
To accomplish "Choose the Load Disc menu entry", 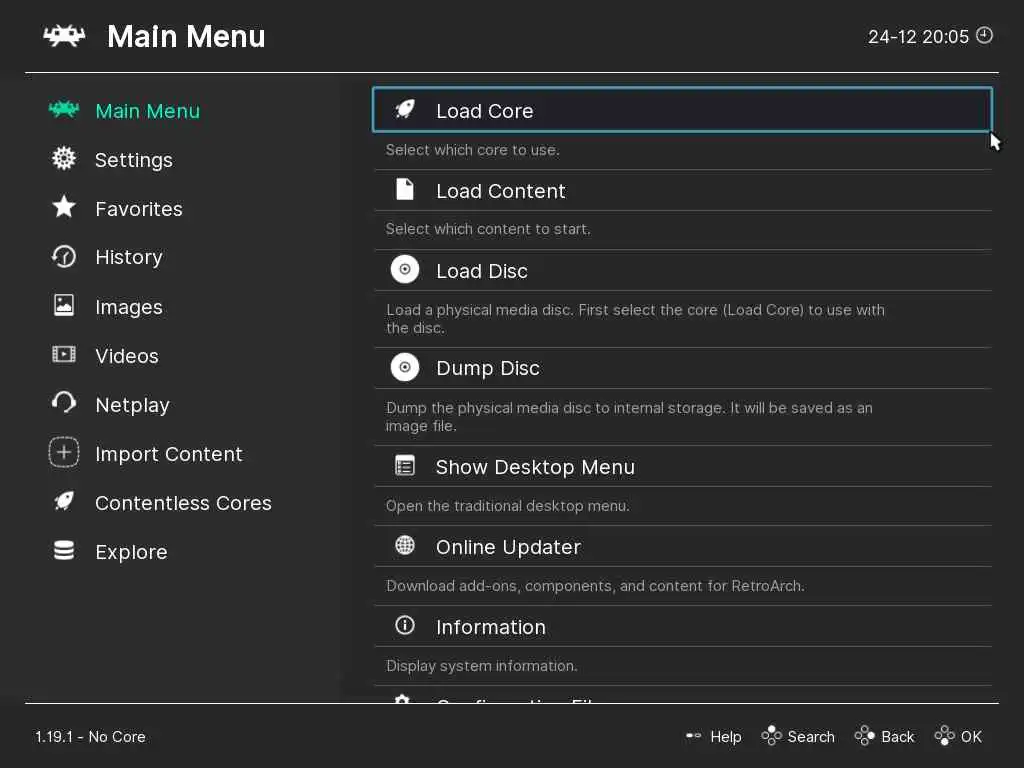I will coord(682,270).
